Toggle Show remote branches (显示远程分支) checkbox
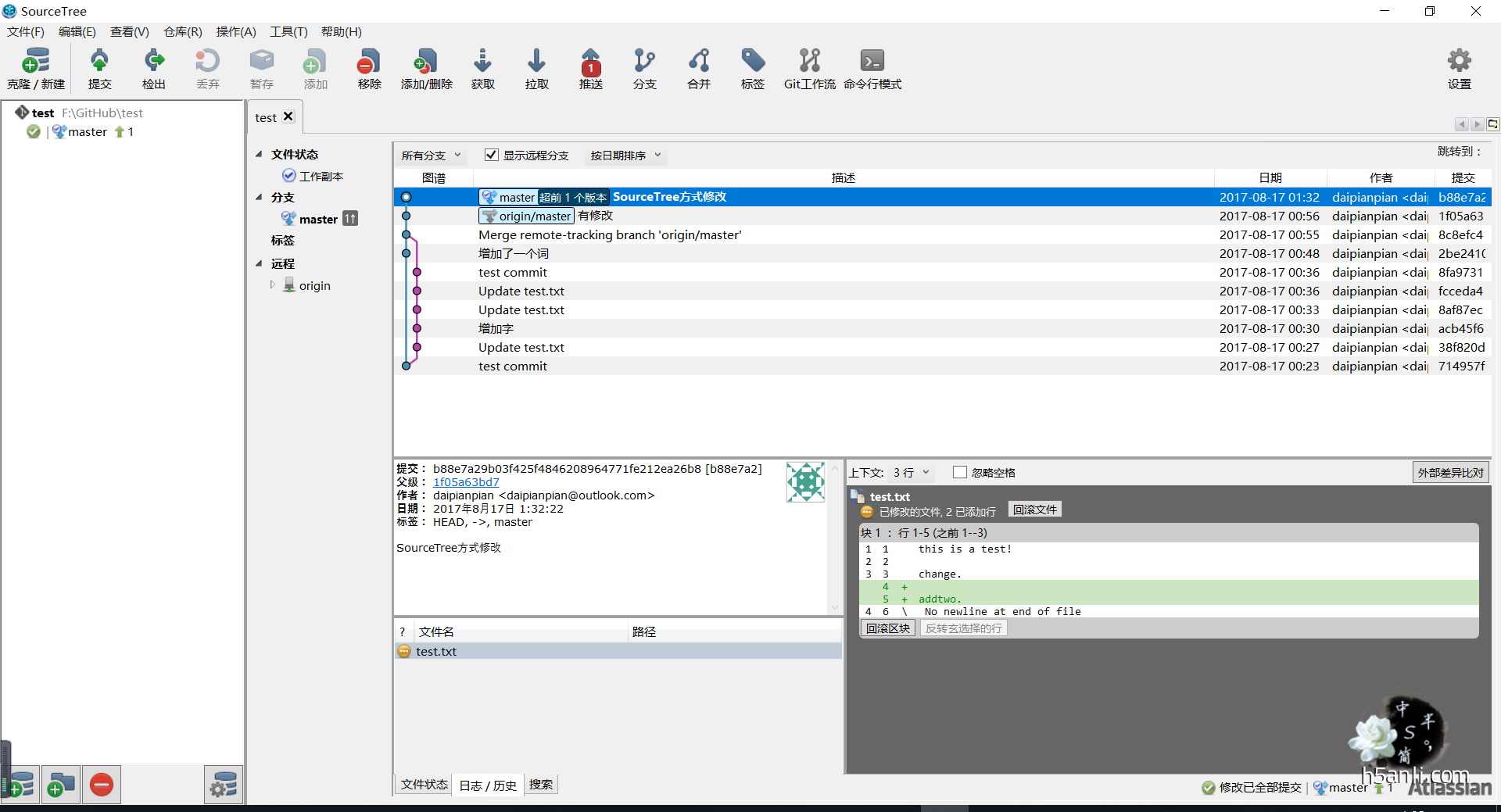Image resolution: width=1501 pixels, height=812 pixels. click(x=491, y=155)
